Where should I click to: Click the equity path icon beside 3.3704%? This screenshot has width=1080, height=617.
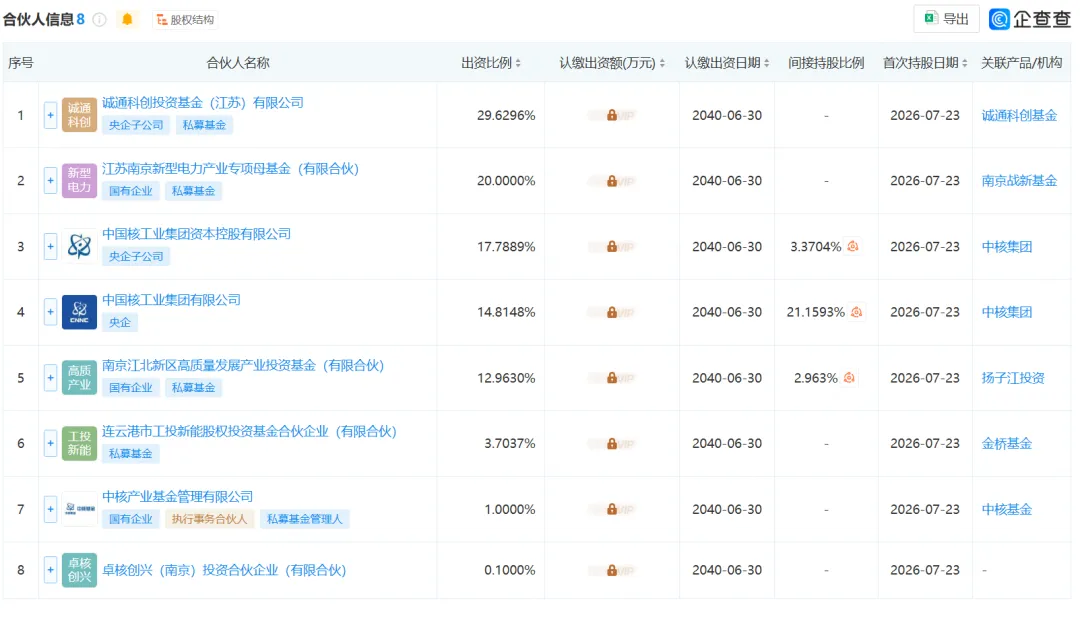(x=853, y=246)
